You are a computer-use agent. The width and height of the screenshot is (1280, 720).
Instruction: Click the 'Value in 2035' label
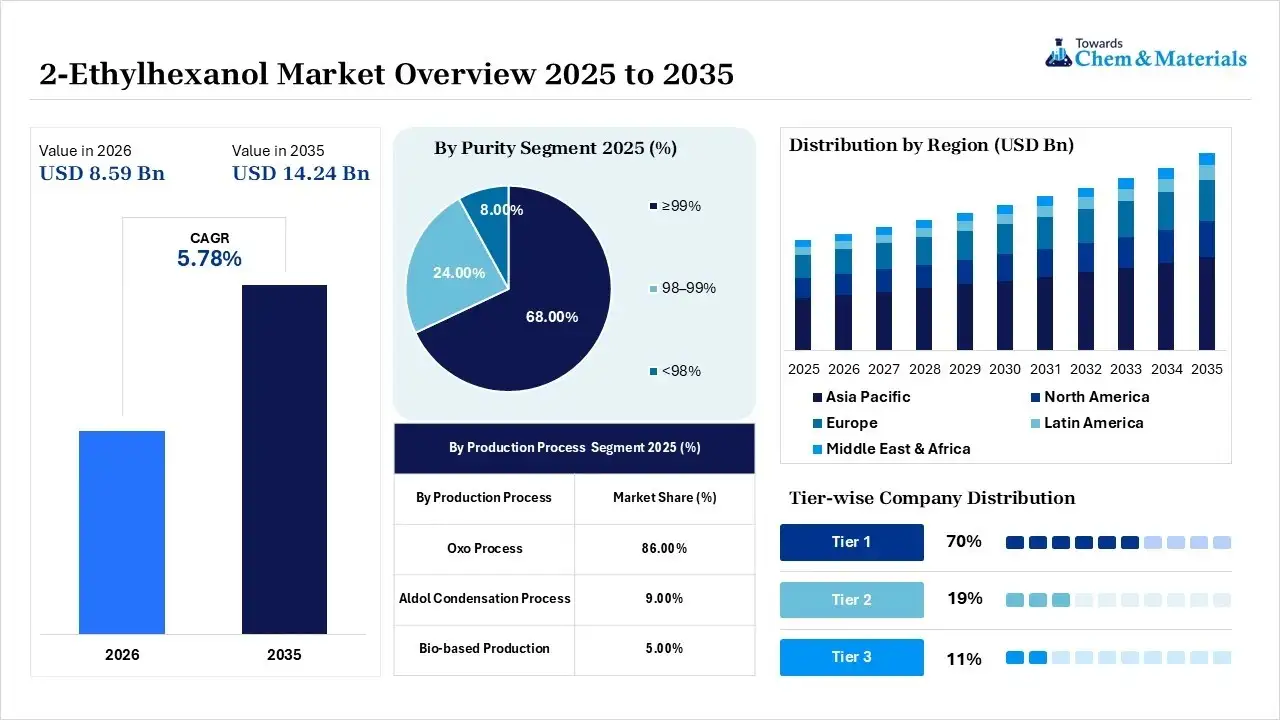pyautogui.click(x=278, y=151)
